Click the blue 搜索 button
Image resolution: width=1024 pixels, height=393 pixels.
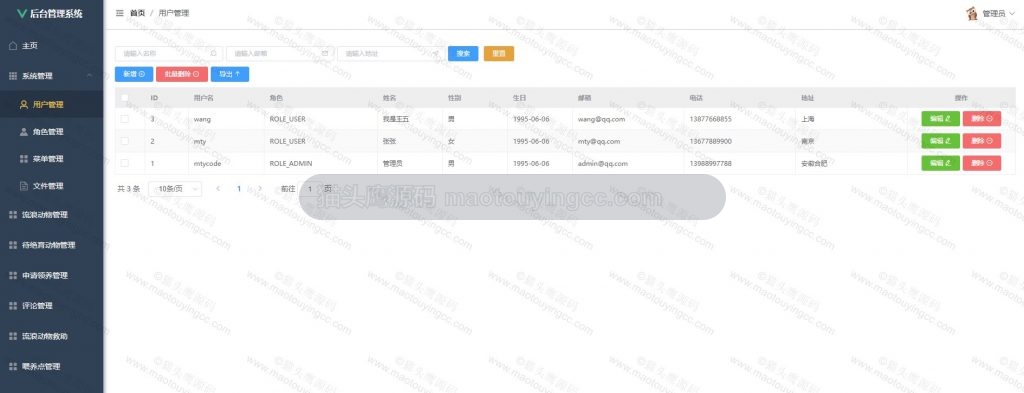click(x=464, y=54)
